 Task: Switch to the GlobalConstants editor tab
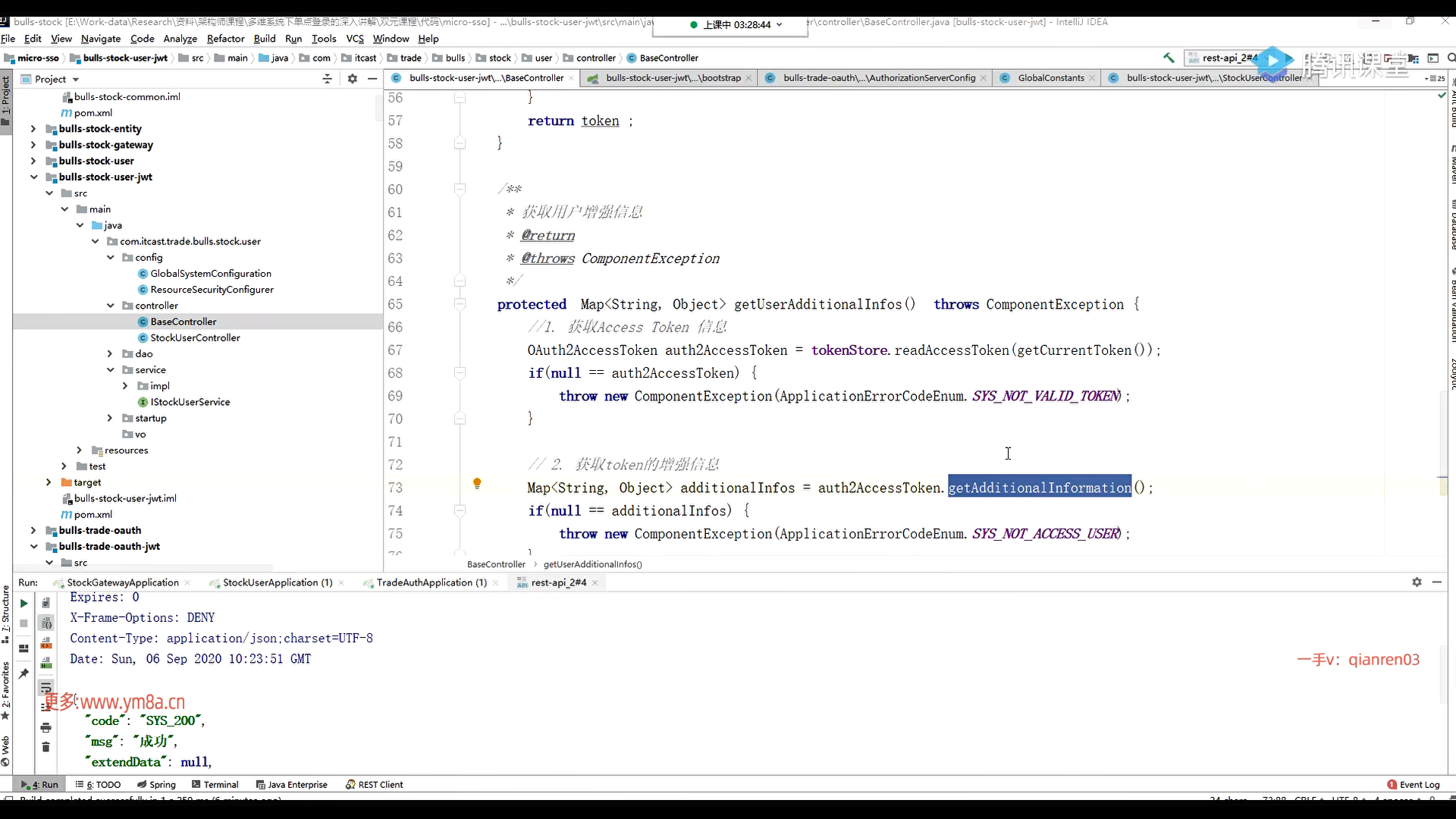(x=1050, y=78)
